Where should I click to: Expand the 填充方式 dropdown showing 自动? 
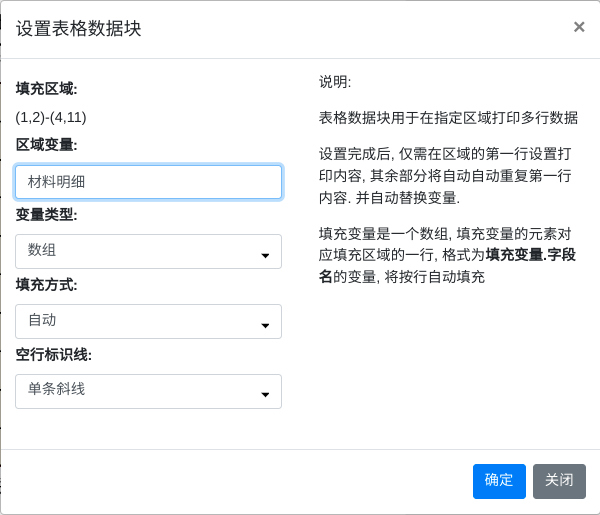(148, 321)
